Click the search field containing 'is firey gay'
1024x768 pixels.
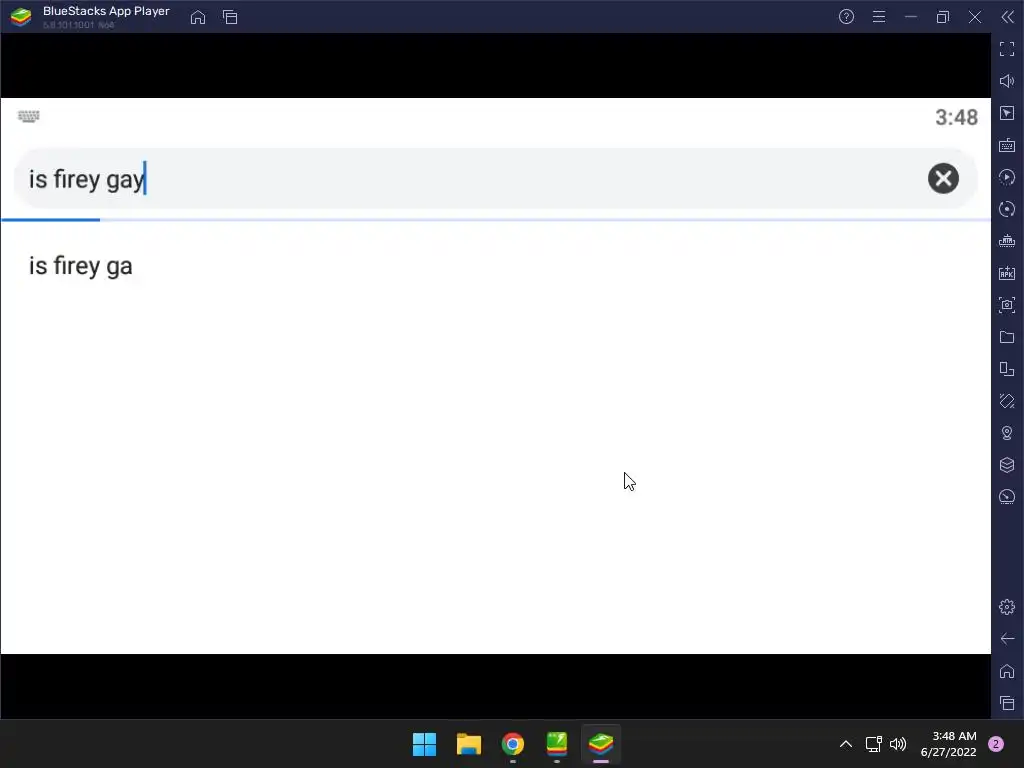[495, 178]
